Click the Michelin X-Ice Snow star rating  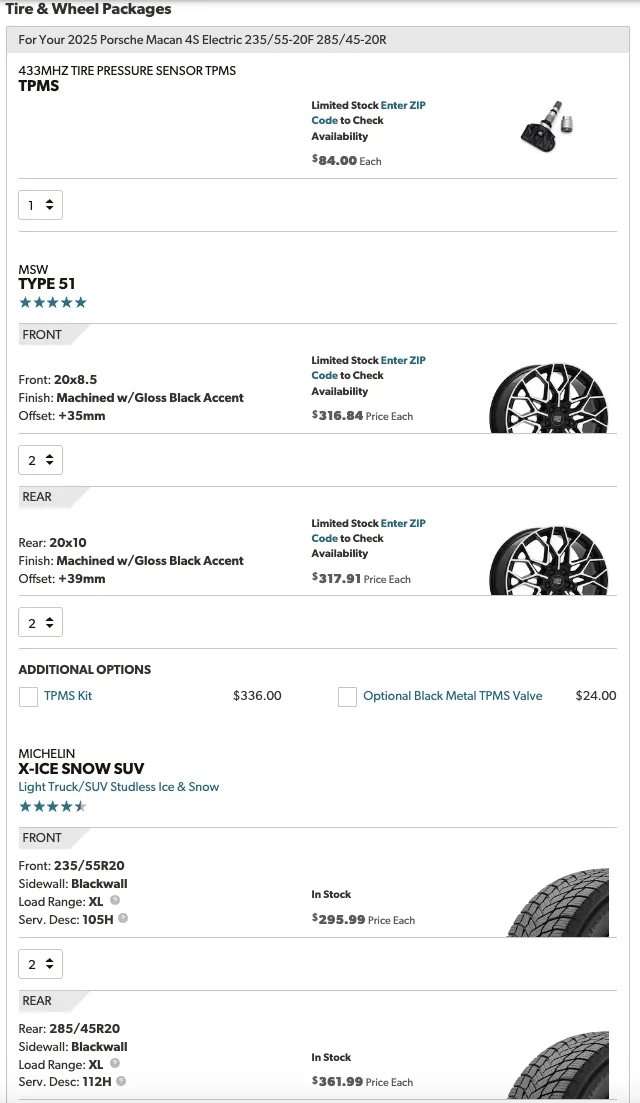(53, 806)
